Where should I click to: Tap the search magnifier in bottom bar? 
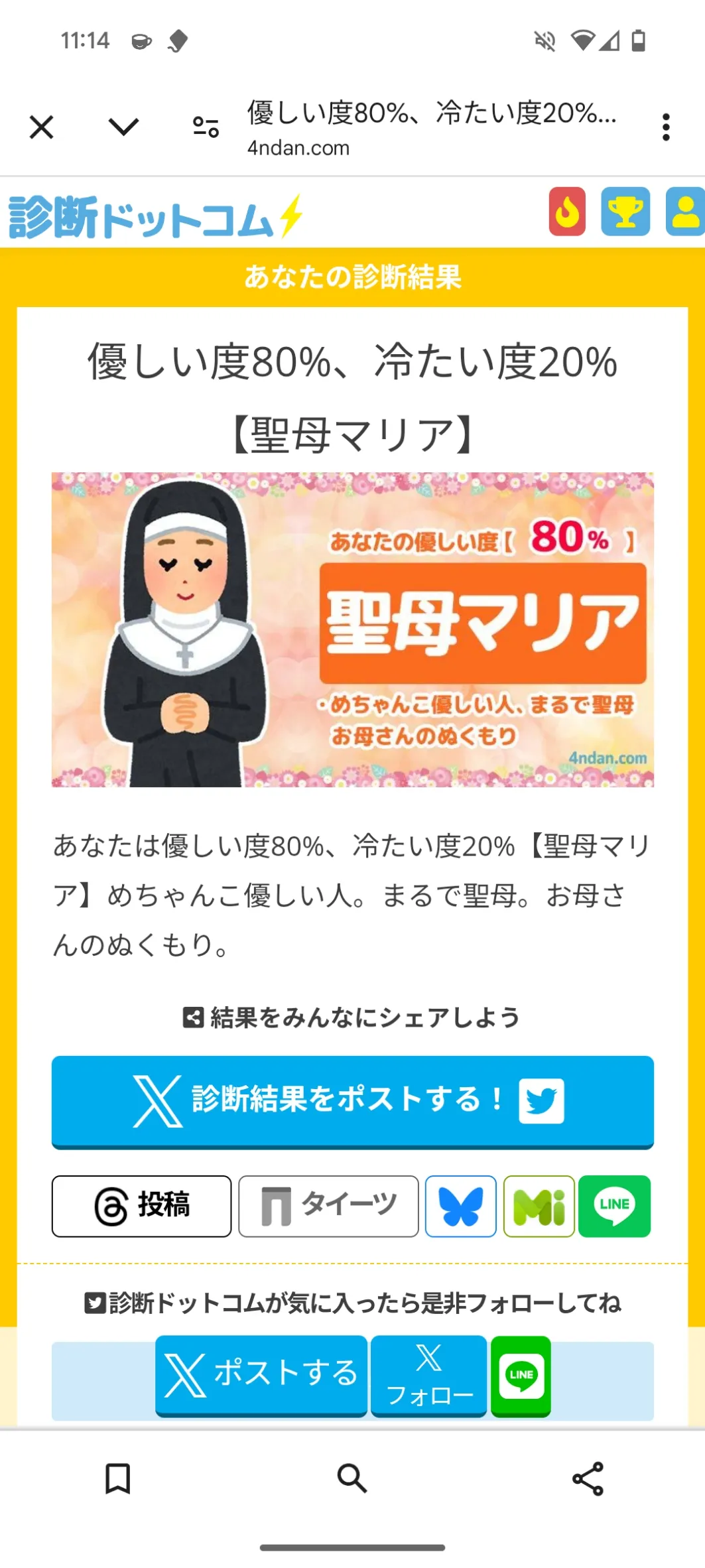pos(352,1478)
